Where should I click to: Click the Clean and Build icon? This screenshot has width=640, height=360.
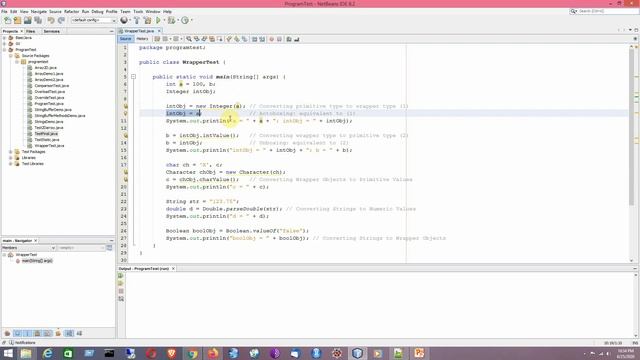(x=147, y=20)
